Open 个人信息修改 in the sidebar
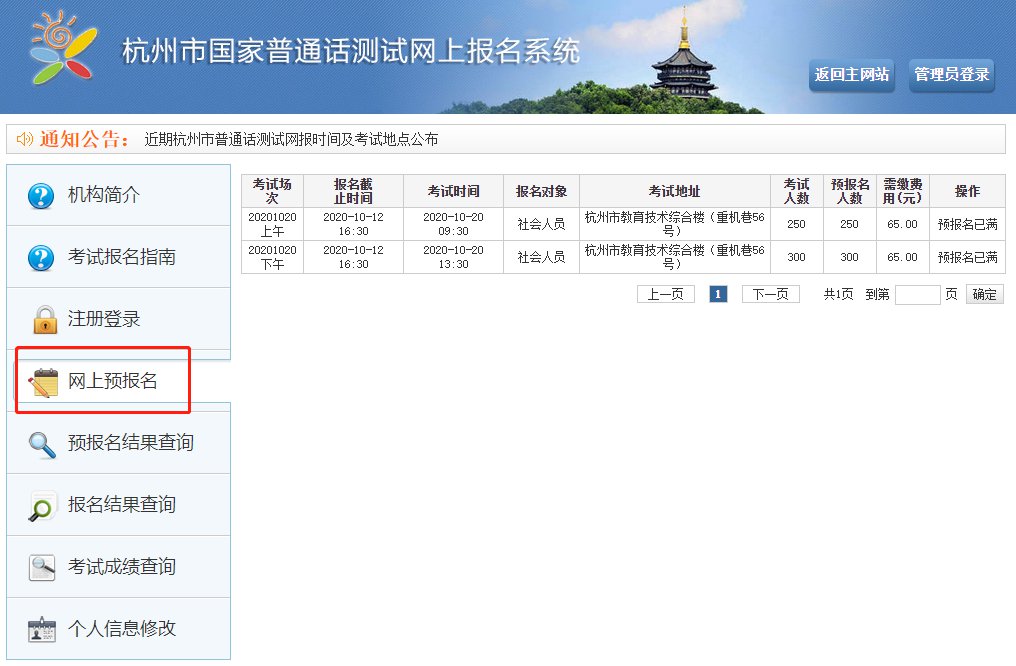The width and height of the screenshot is (1016, 666). [x=119, y=628]
